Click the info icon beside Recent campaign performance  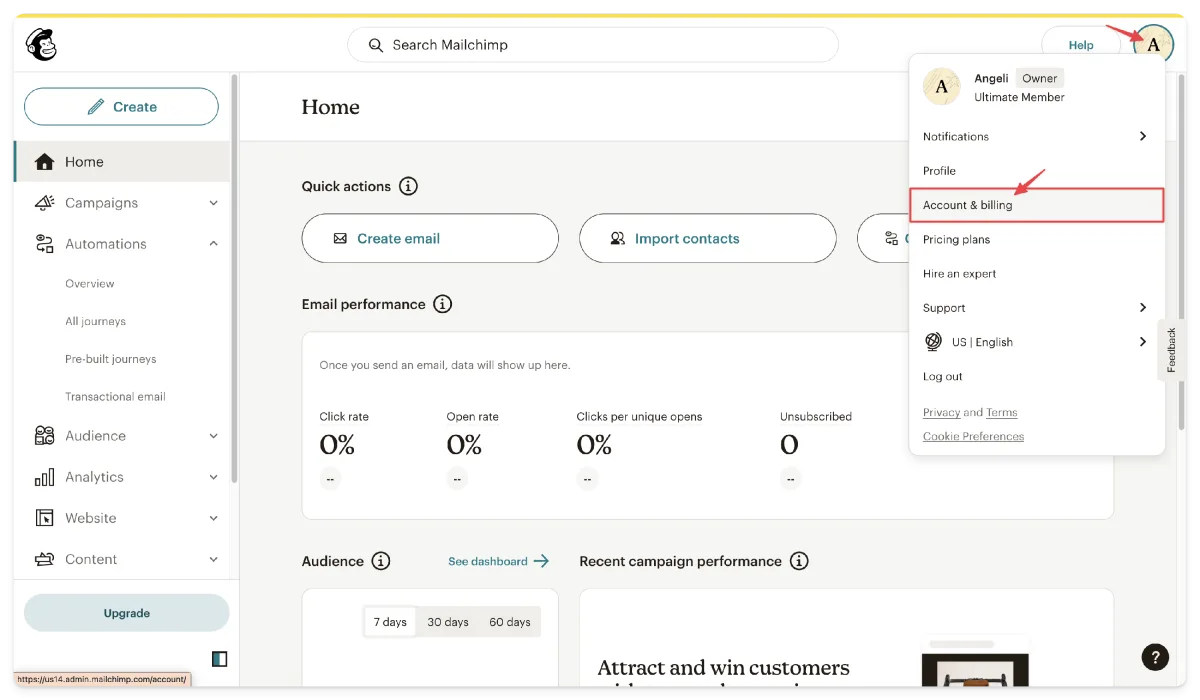point(799,561)
